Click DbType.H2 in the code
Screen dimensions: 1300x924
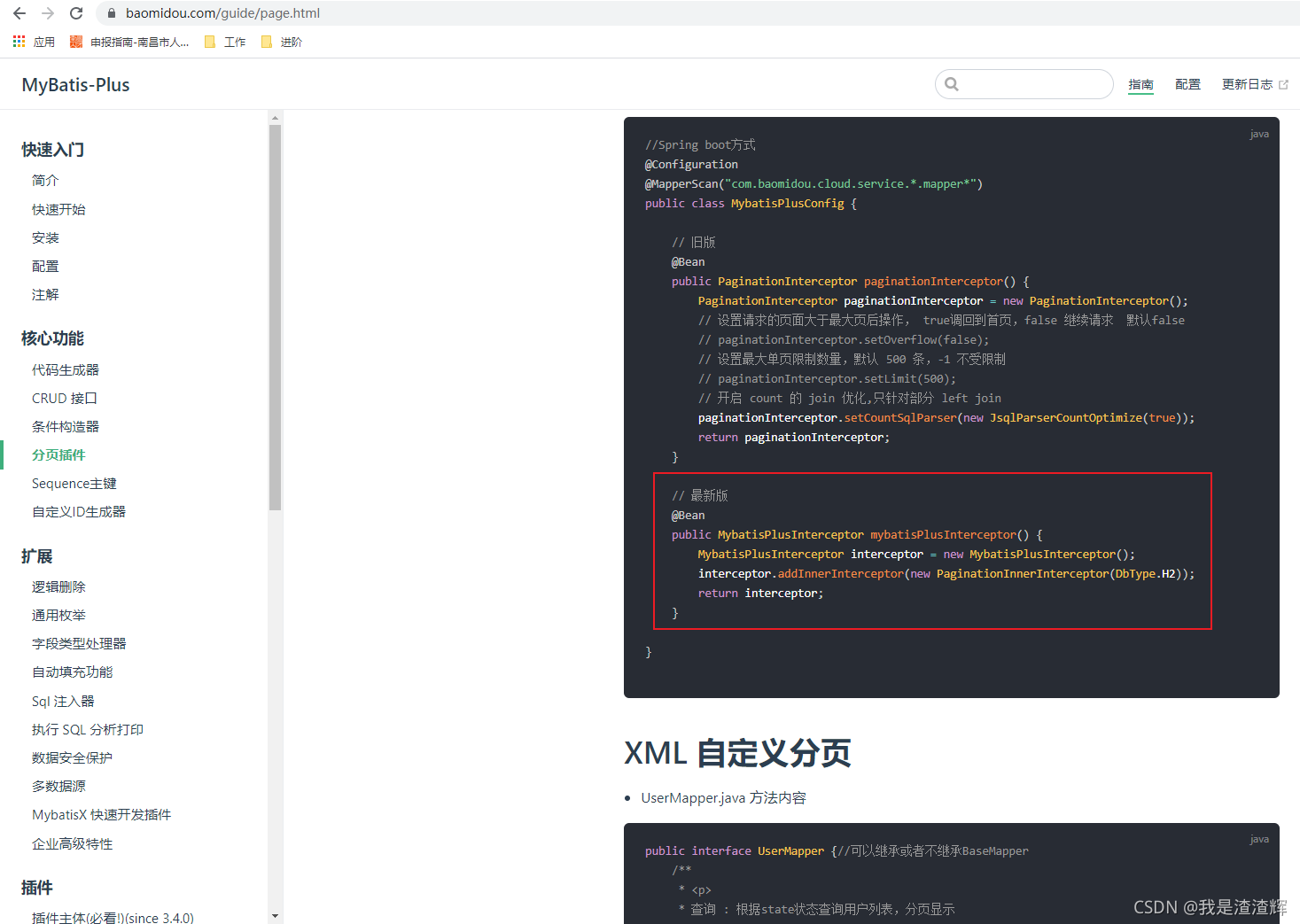coord(1145,573)
